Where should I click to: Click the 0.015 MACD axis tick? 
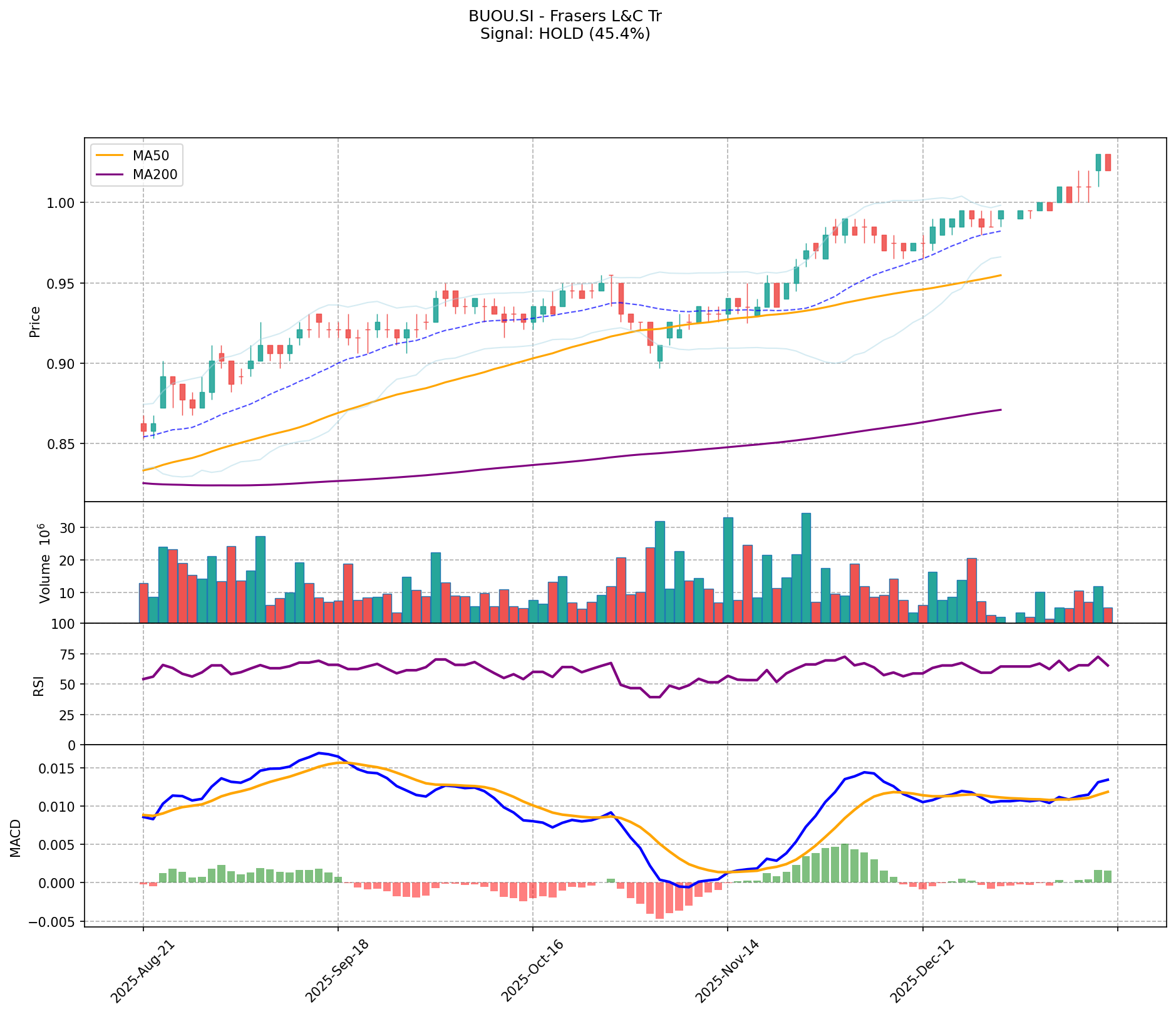pos(58,768)
